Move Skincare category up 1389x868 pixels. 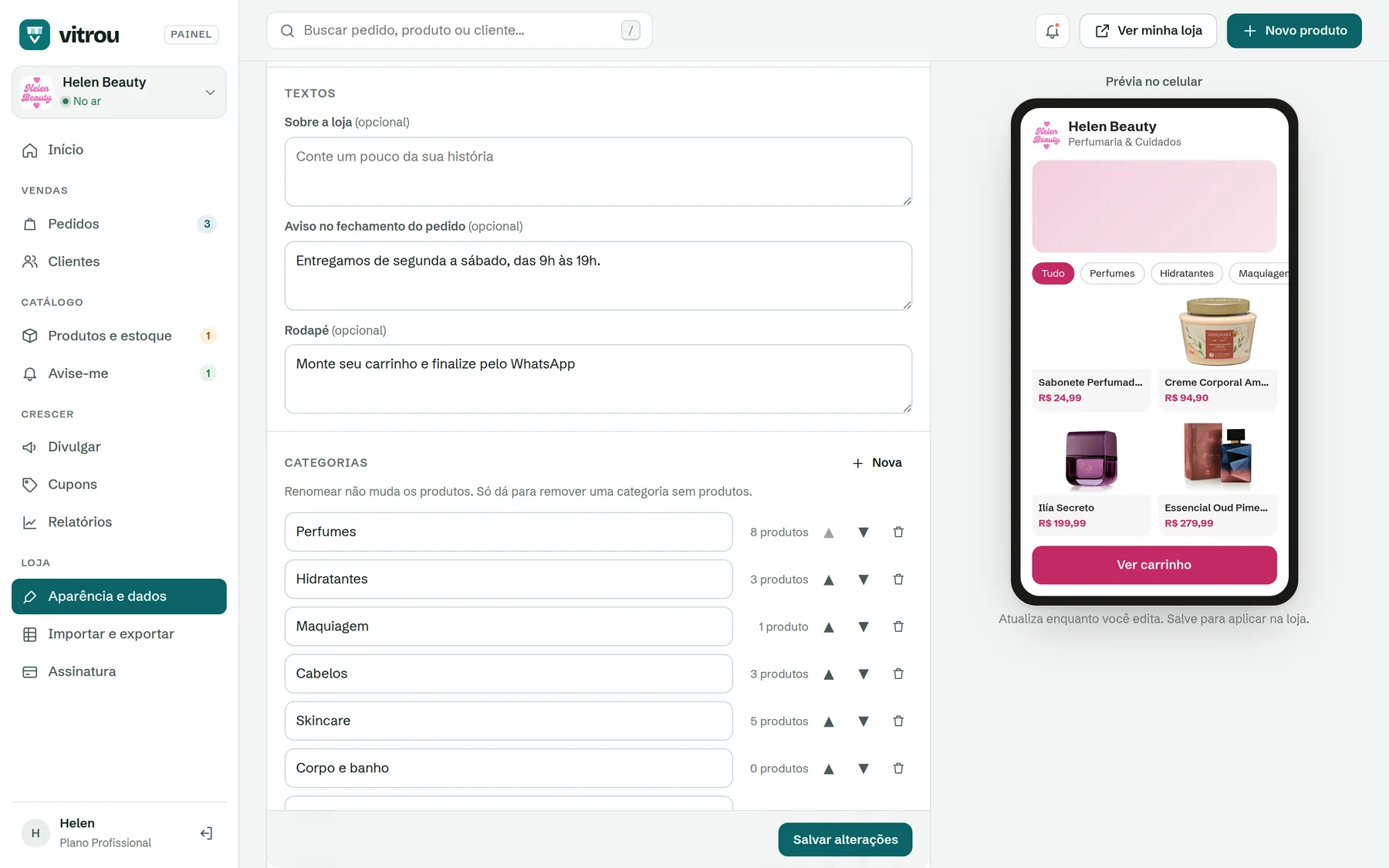(x=829, y=721)
